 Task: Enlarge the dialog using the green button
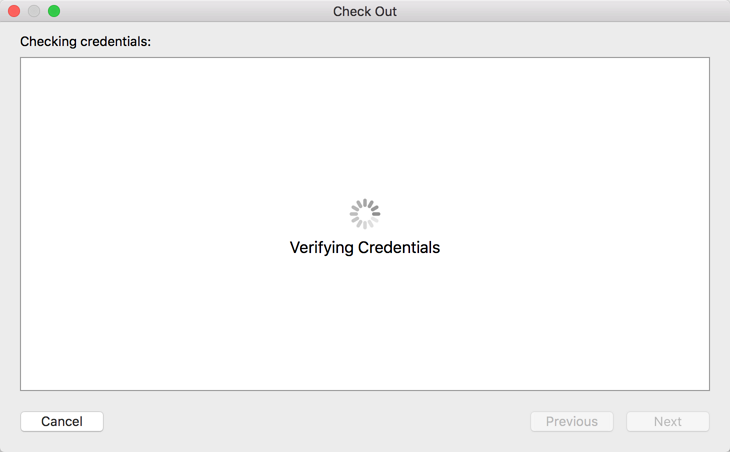54,11
